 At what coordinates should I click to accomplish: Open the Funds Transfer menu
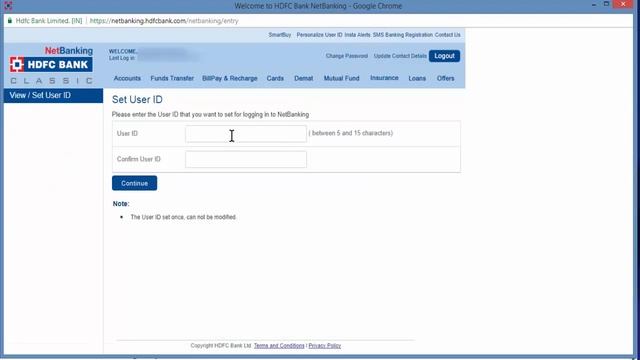tap(172, 78)
